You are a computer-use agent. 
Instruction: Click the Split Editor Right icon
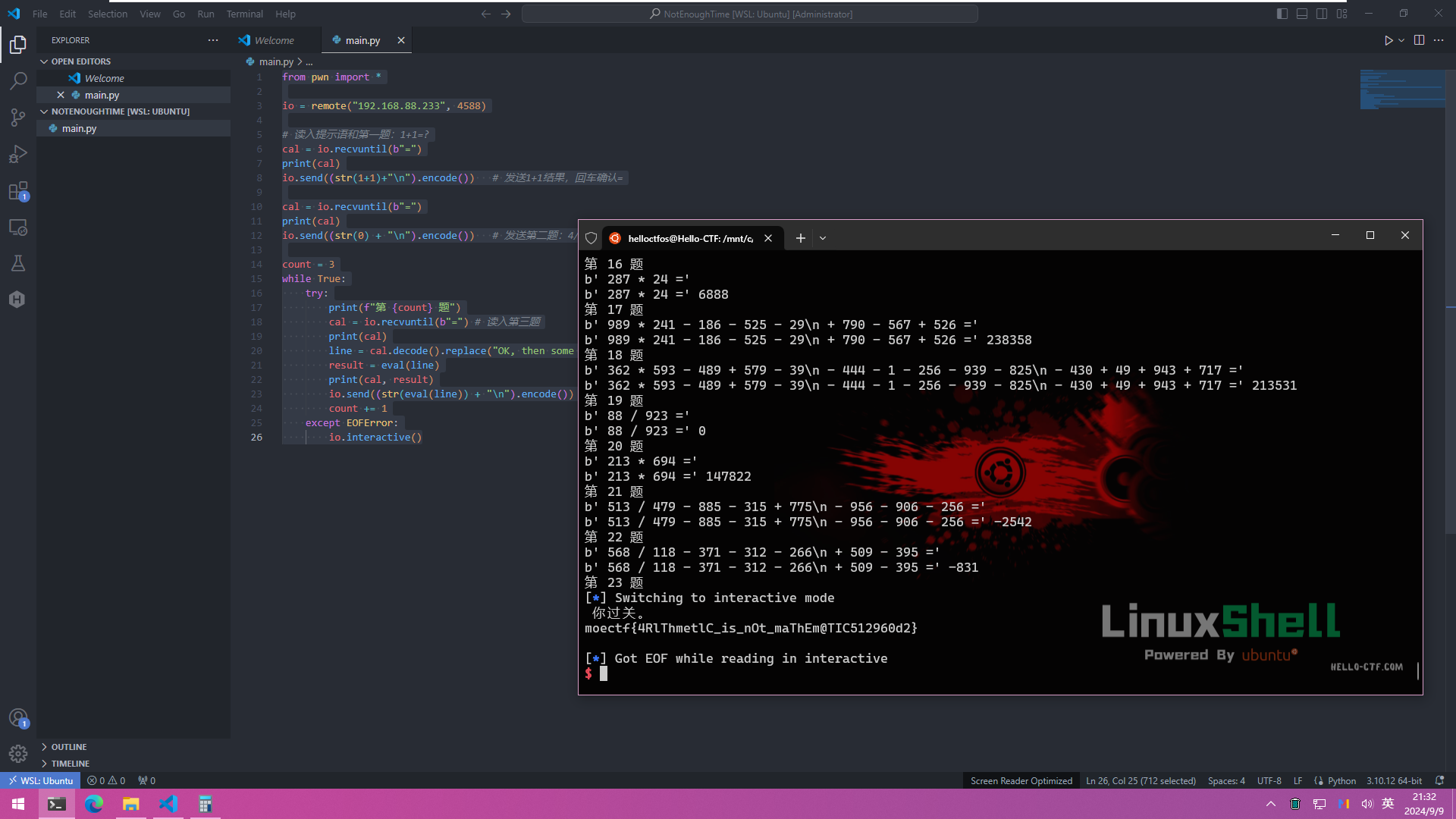click(1419, 40)
